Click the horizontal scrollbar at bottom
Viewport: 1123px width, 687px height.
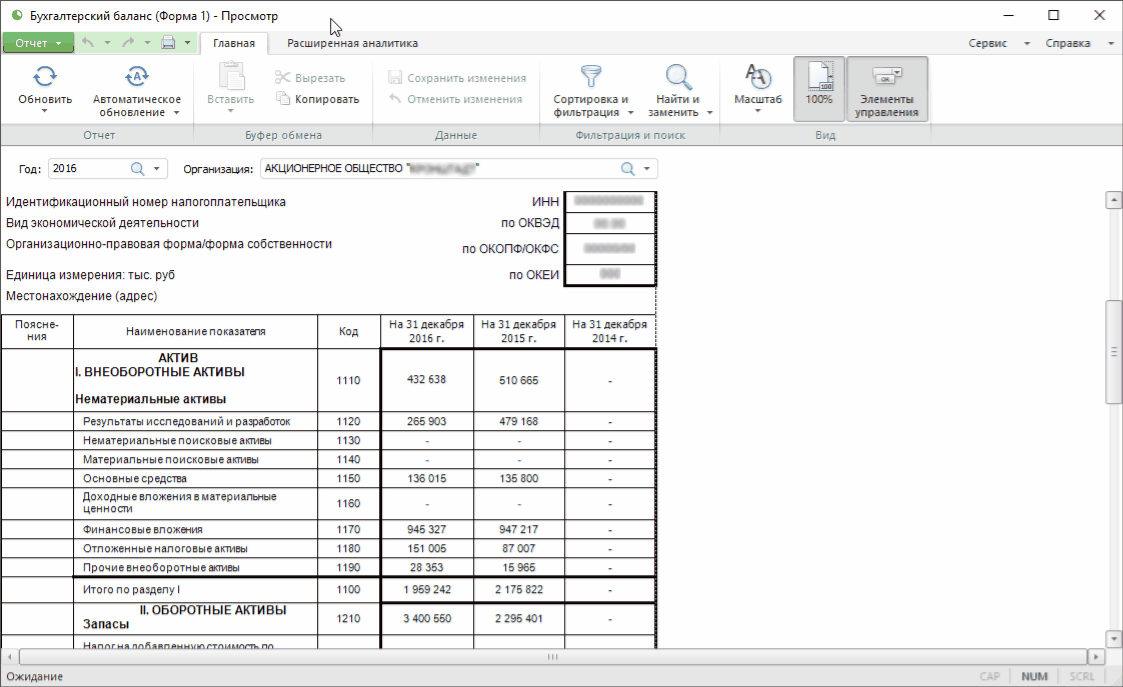click(551, 657)
